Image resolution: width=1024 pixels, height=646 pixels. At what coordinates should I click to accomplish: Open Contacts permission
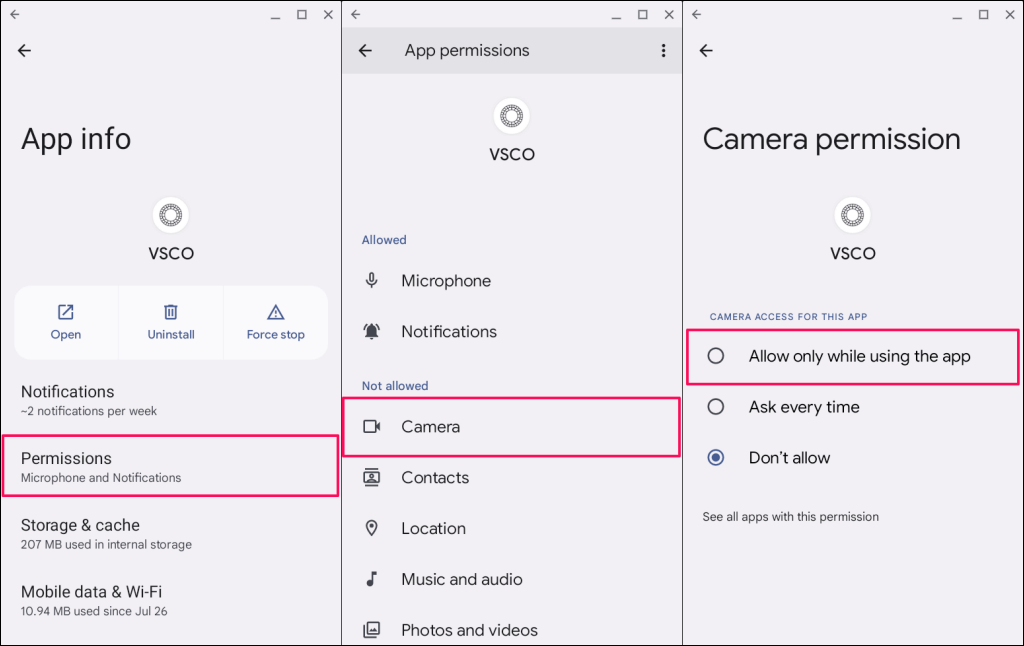511,477
